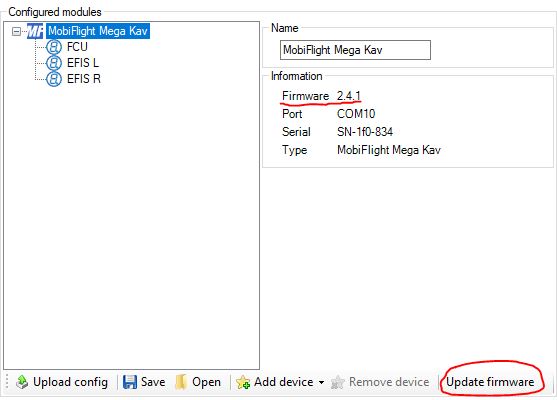Select MobiFlight Mega Kav module in tree
The width and height of the screenshot is (557, 400).
pos(98,31)
